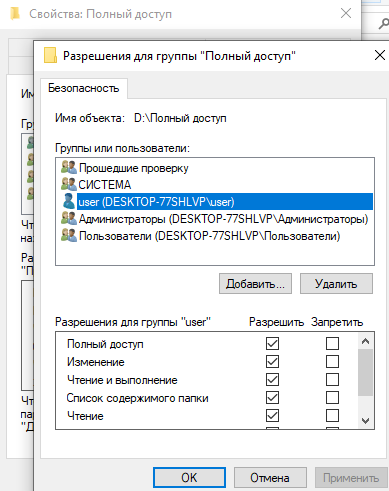Viewport: 389px width, 491px height.
Task: Cancel with the Отмена button
Action: [x=270, y=478]
